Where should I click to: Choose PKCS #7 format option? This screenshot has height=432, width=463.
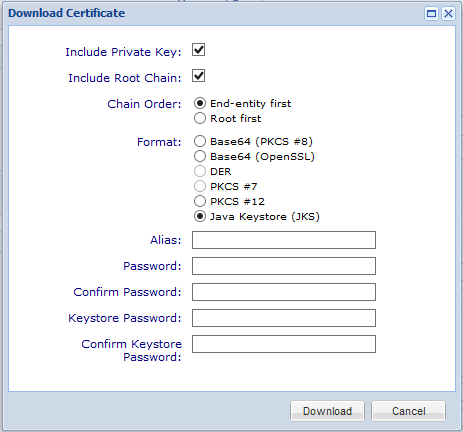(x=200, y=186)
